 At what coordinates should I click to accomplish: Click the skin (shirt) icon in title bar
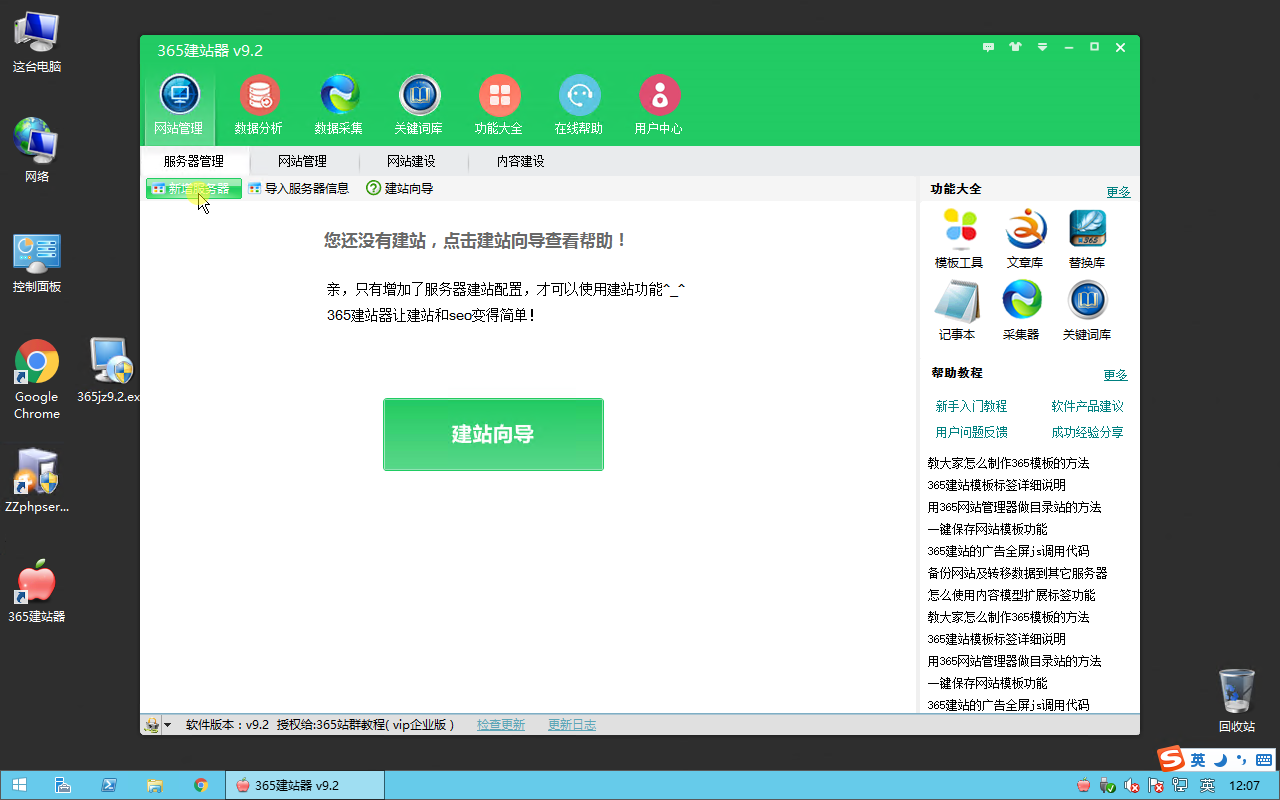coord(1016,47)
